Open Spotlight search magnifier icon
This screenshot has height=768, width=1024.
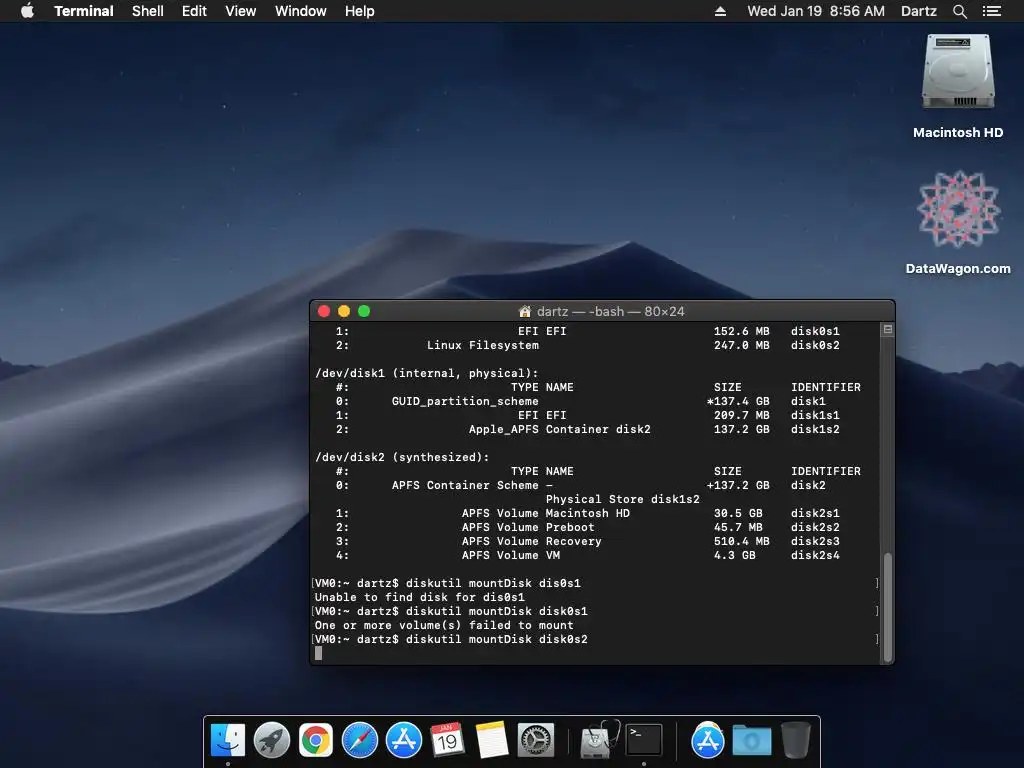click(959, 11)
